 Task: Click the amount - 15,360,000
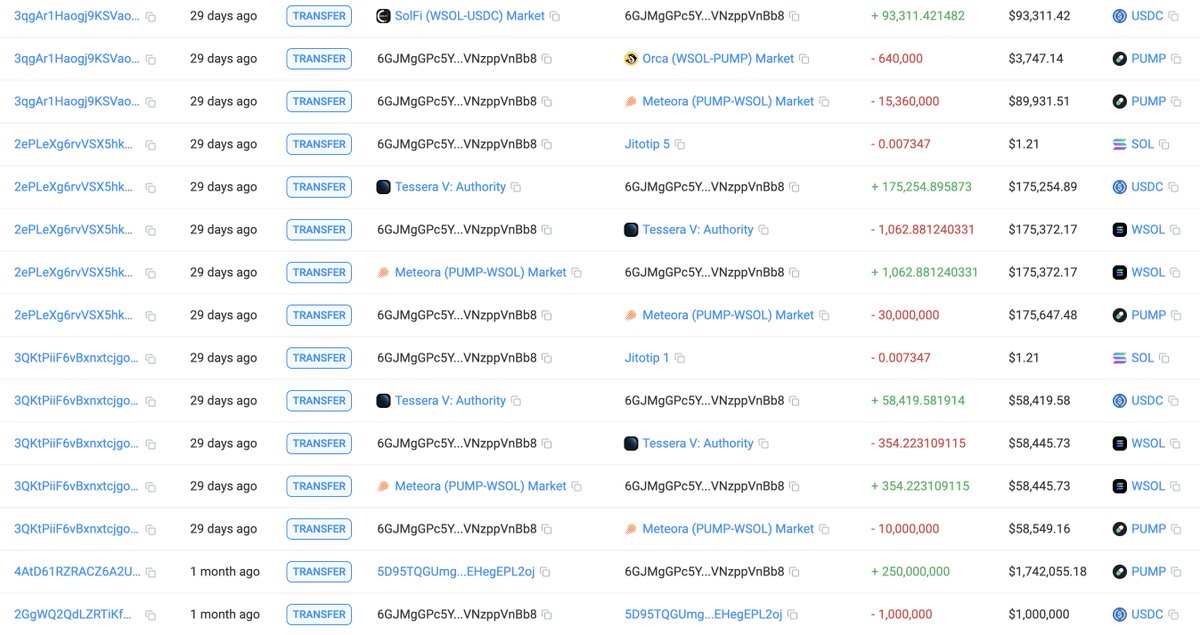pos(905,102)
